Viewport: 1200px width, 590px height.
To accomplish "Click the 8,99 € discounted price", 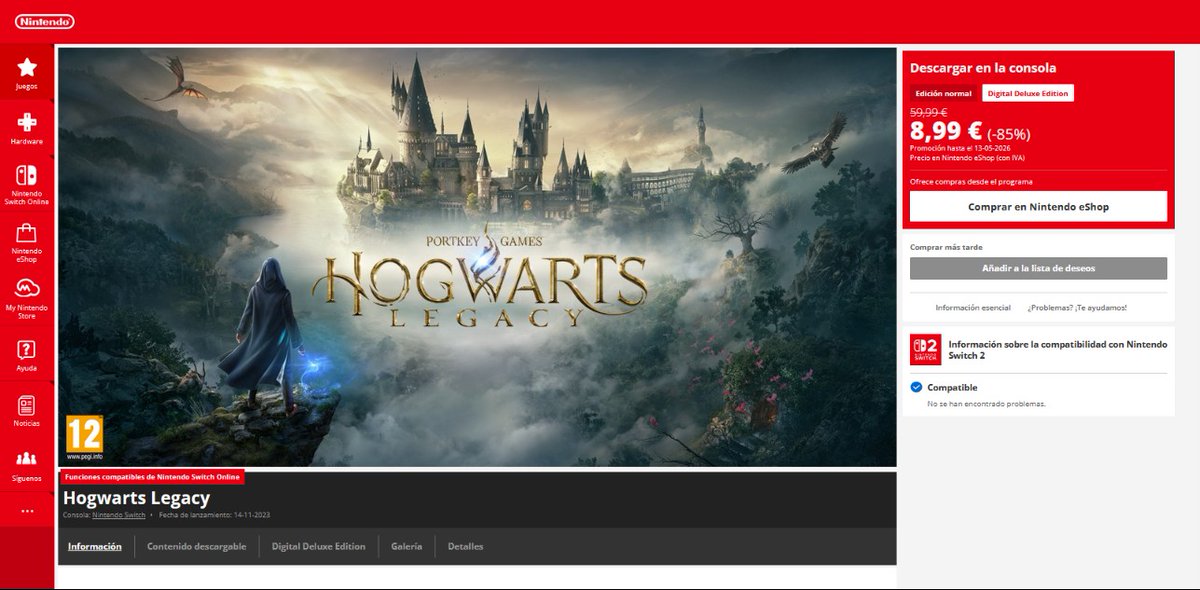I will coord(946,131).
